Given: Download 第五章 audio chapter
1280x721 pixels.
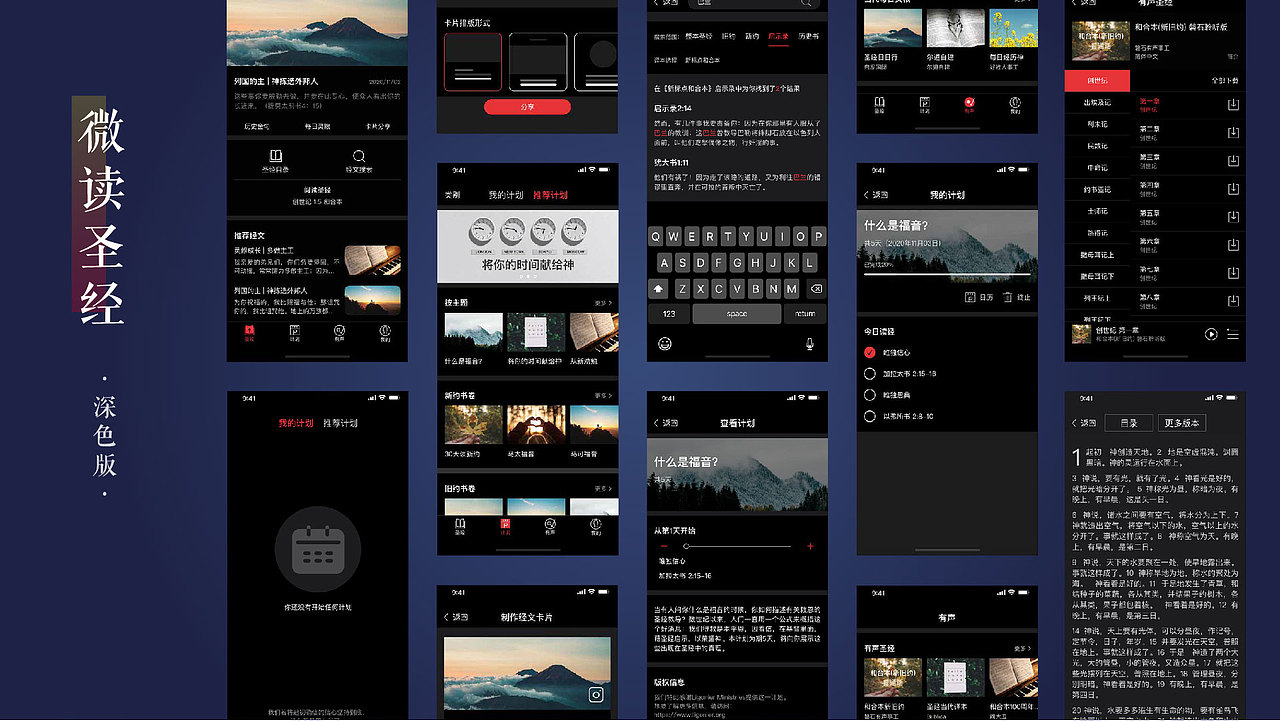Looking at the screenshot, I should click(x=1233, y=216).
